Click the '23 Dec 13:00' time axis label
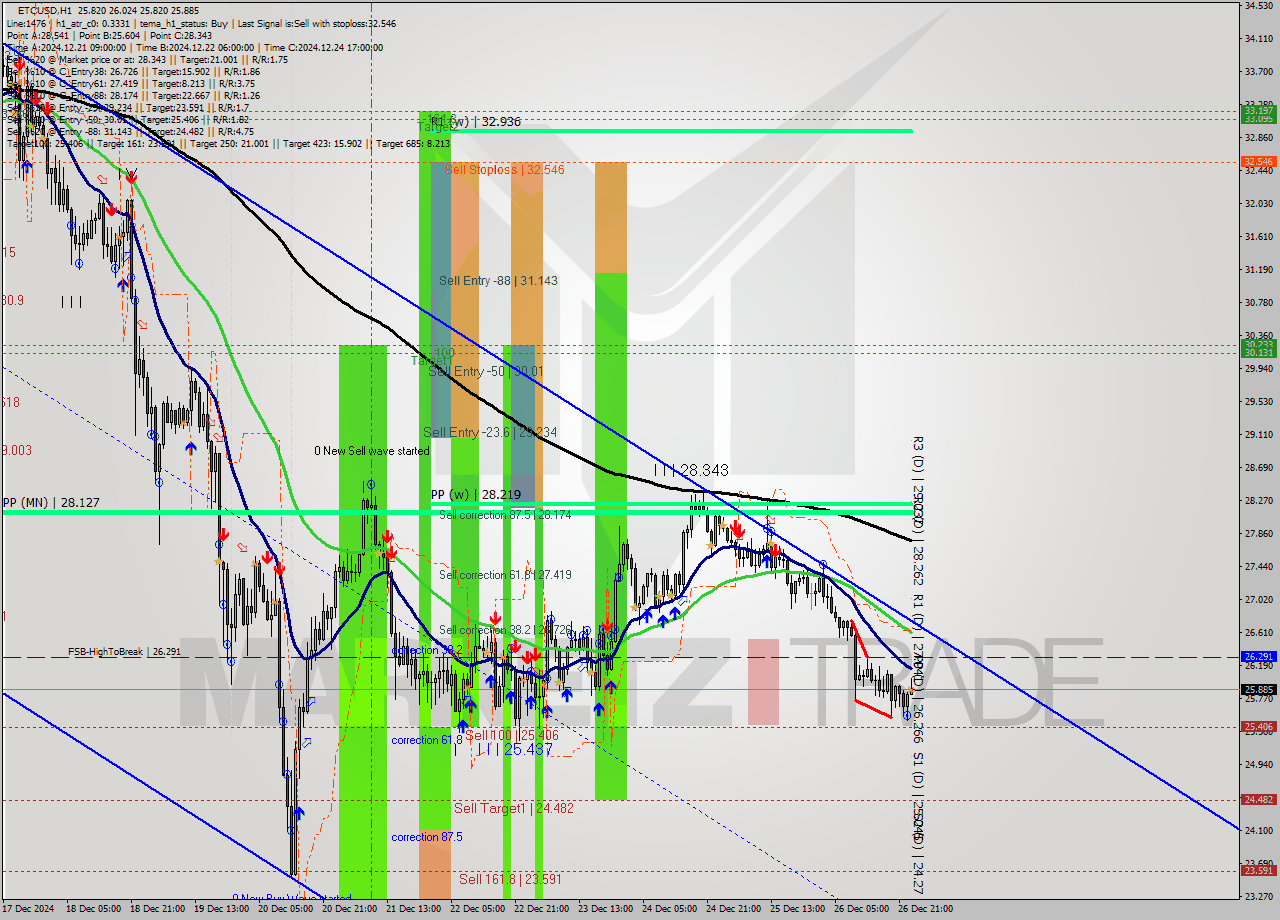1280x920 pixels. click(x=605, y=909)
